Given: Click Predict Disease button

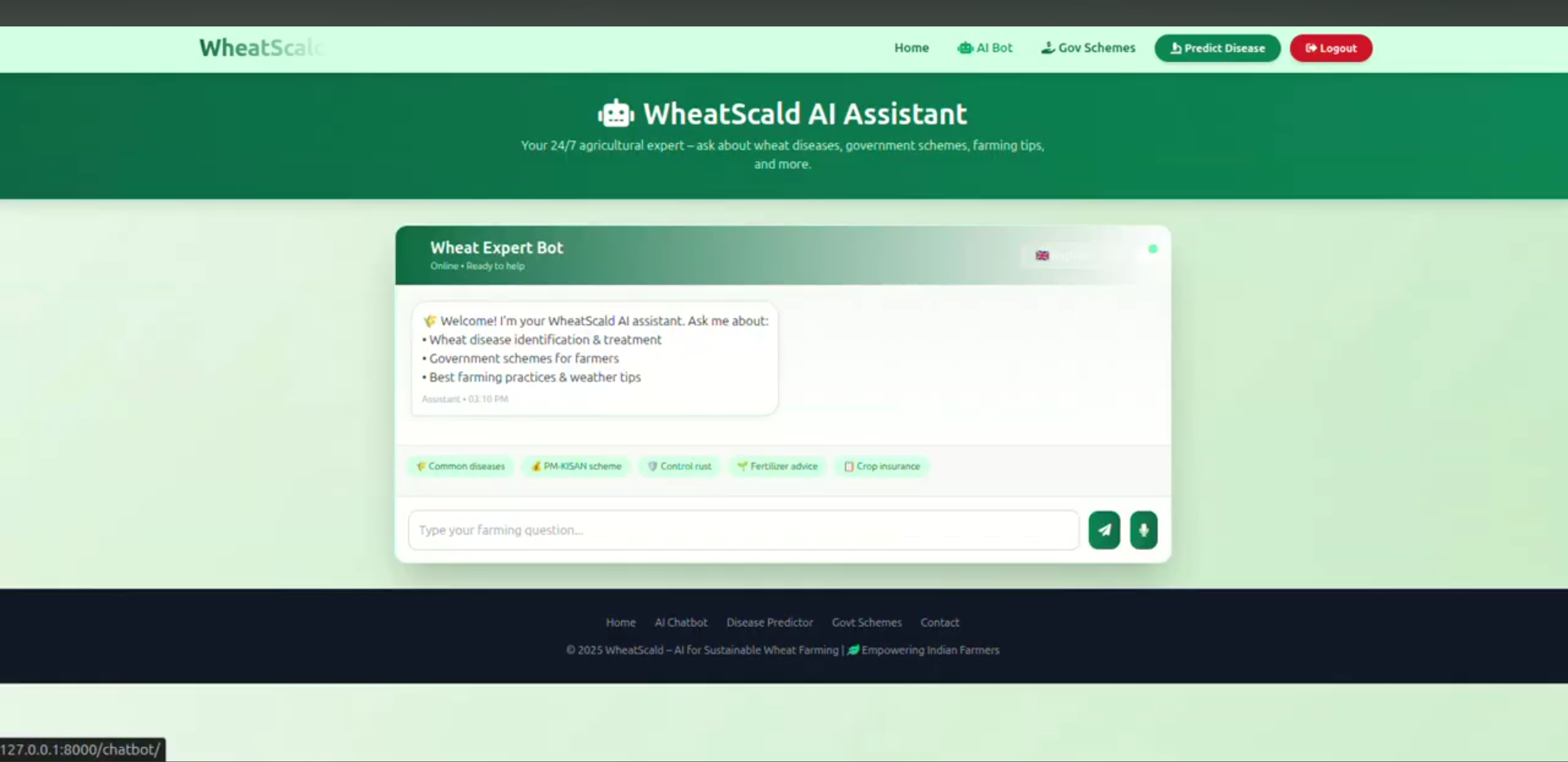Looking at the screenshot, I should click(1217, 48).
